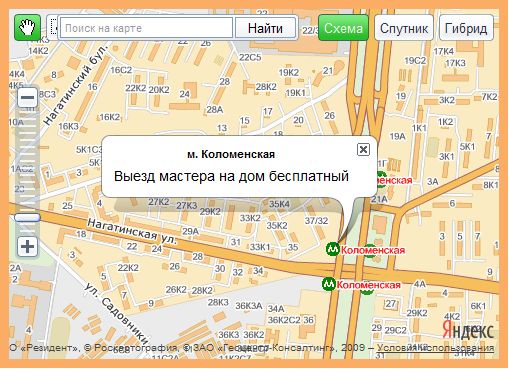Click the zoom scale track above the handle
The height and width of the screenshot is (369, 510).
point(27,160)
